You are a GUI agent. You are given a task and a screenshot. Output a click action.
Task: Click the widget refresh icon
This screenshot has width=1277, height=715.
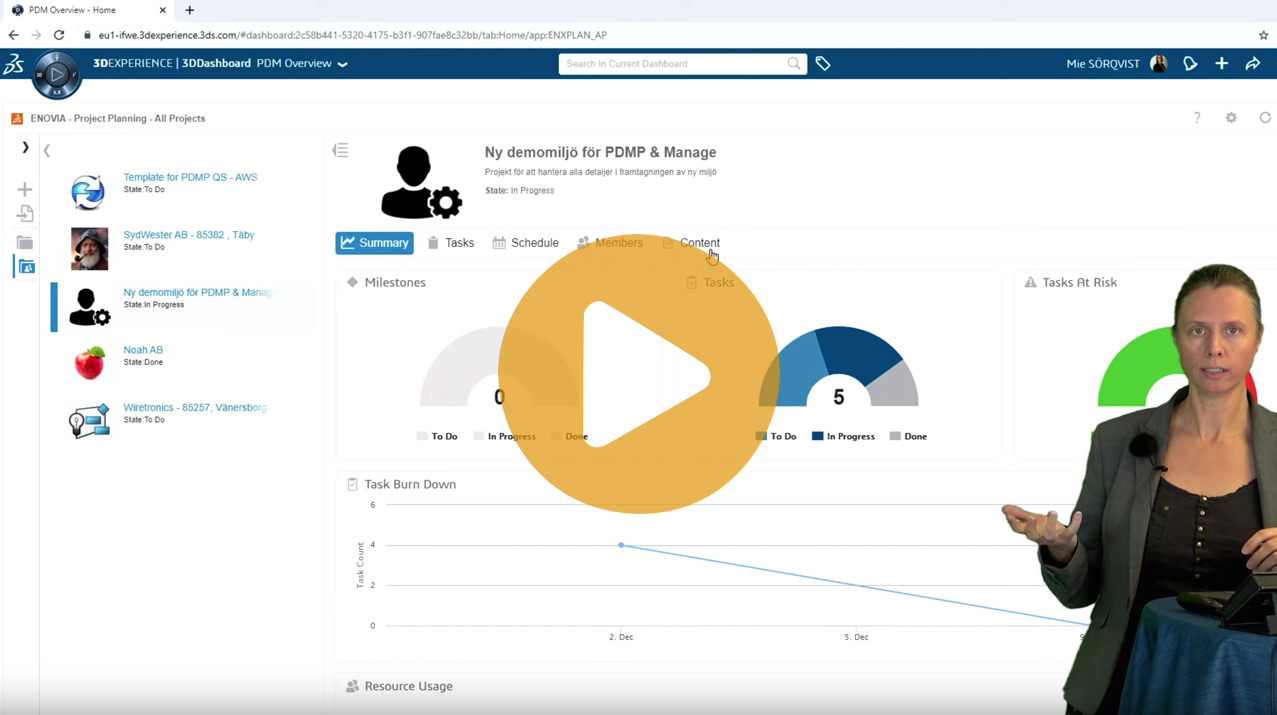point(1265,118)
